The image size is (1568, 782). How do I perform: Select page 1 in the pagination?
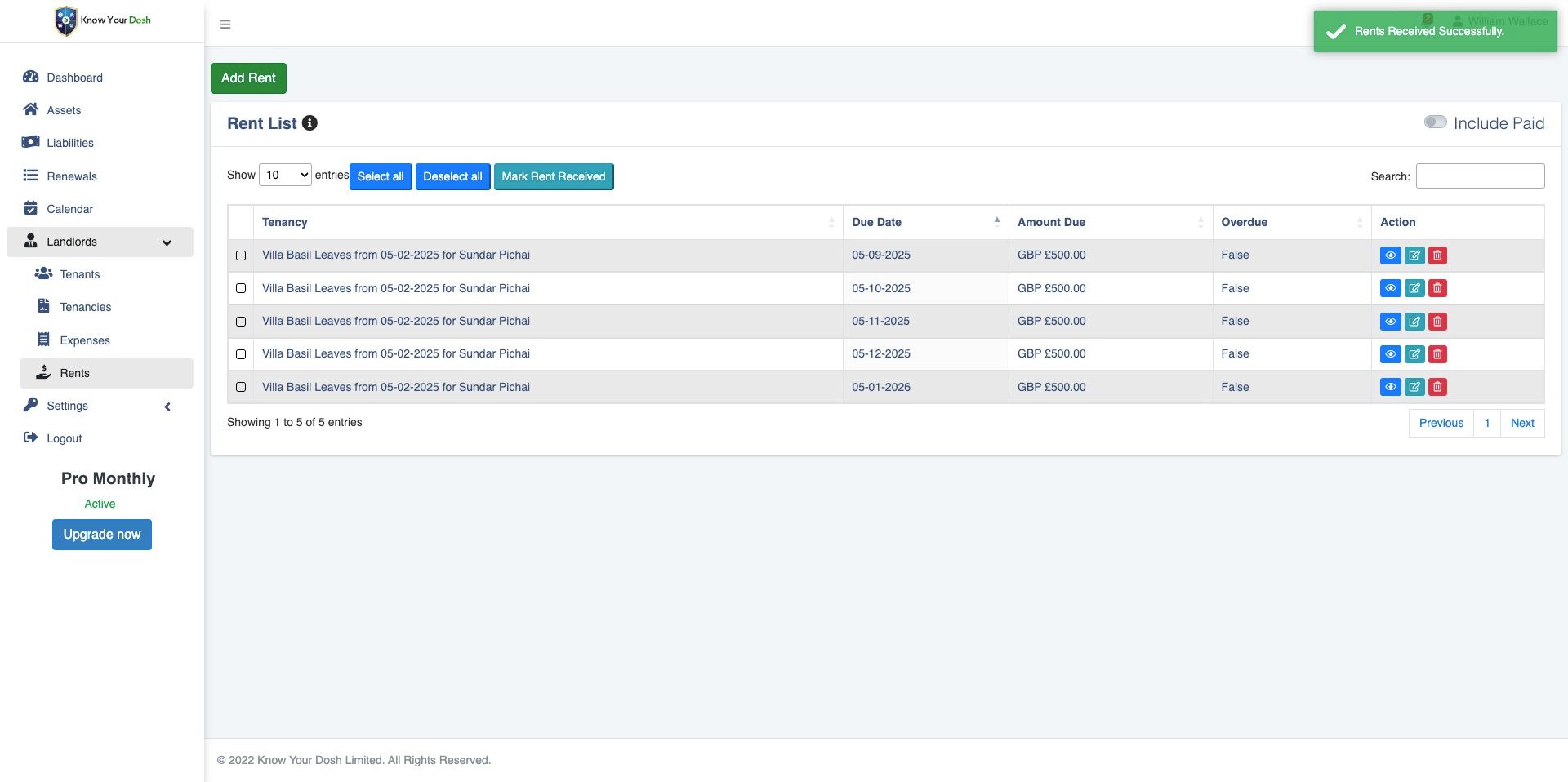1487,423
